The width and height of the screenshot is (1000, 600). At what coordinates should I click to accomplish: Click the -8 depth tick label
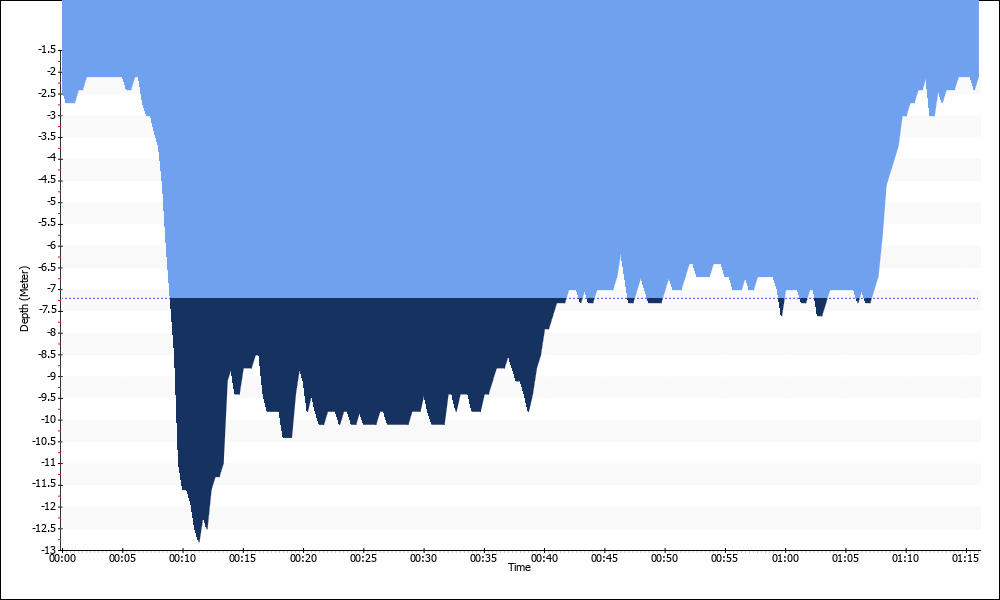coord(50,332)
